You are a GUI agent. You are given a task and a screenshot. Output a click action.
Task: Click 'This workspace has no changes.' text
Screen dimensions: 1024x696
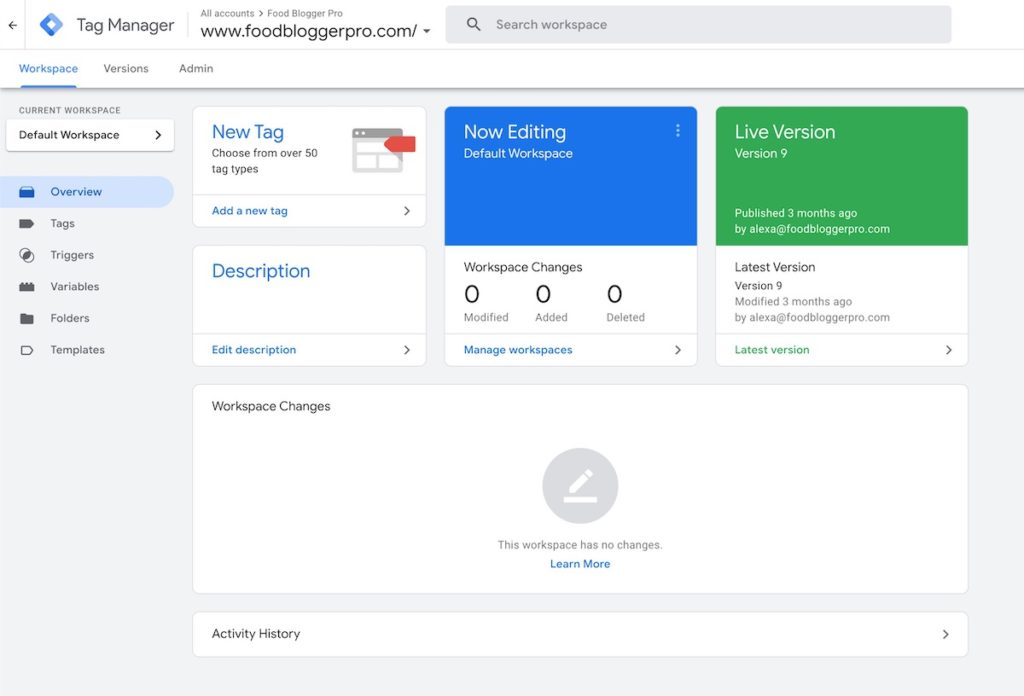(580, 545)
